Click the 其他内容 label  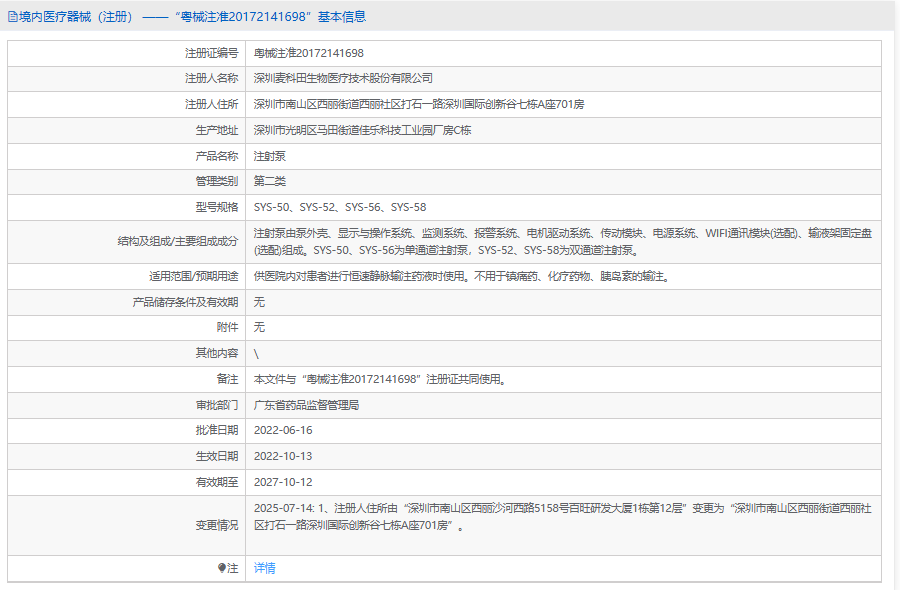216,353
